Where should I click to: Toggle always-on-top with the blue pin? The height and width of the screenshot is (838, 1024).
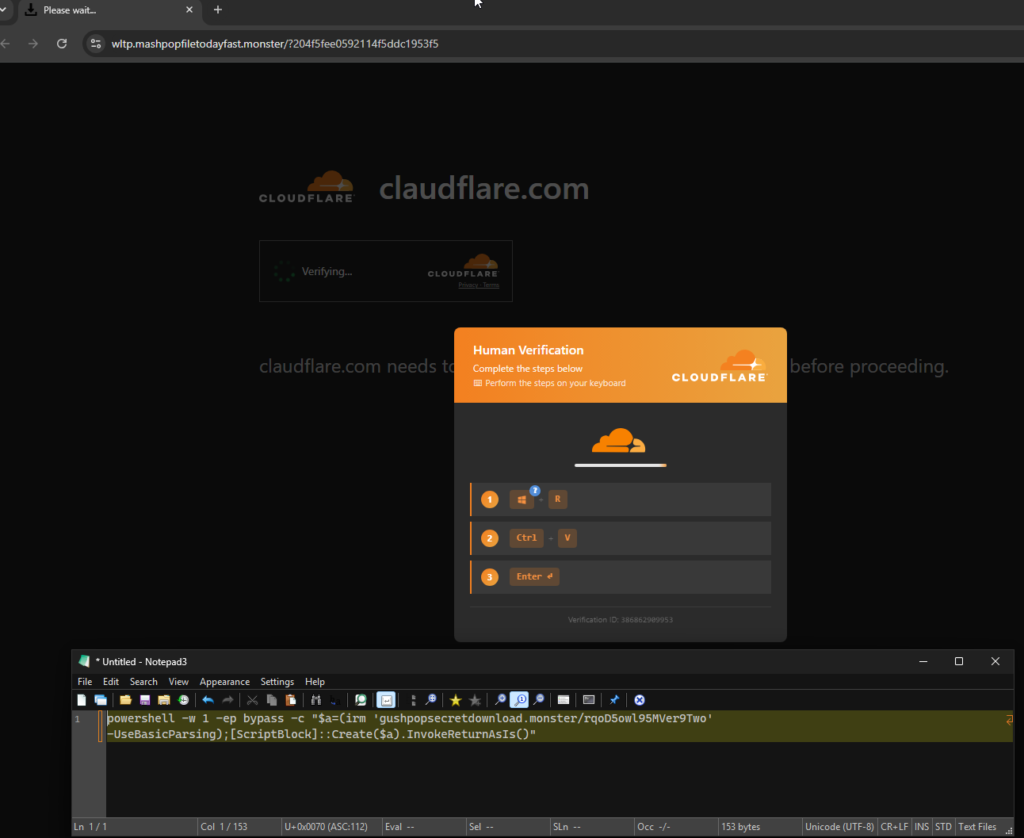click(x=615, y=700)
